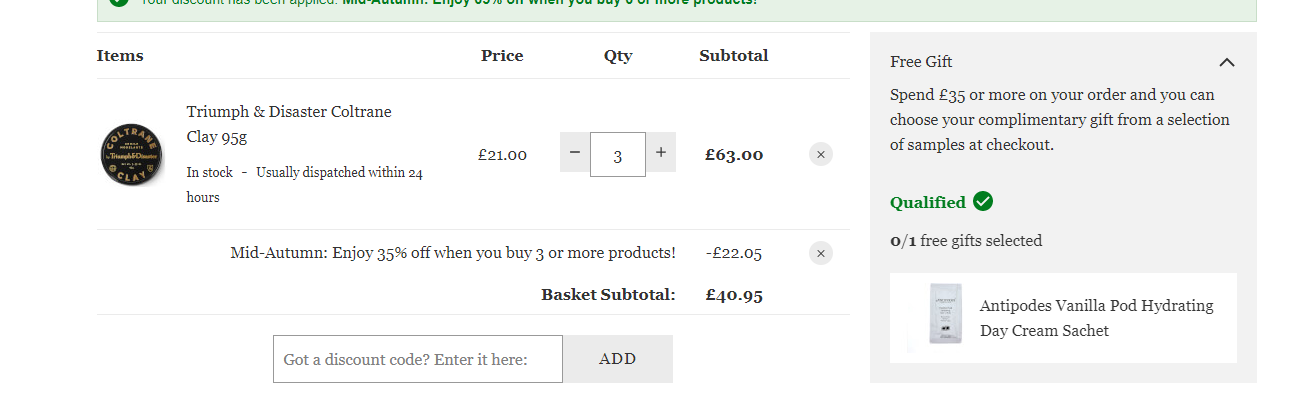
Task: Remove Coltrane Clay item from basket
Action: tap(821, 154)
